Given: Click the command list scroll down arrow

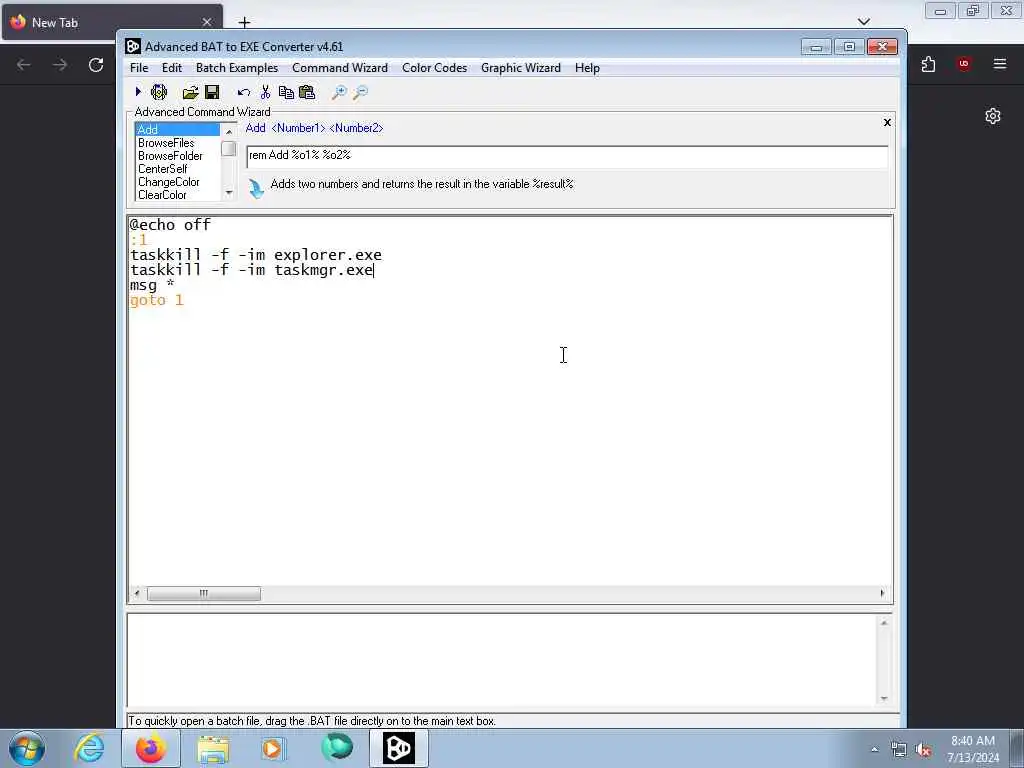Looking at the screenshot, I should point(229,193).
